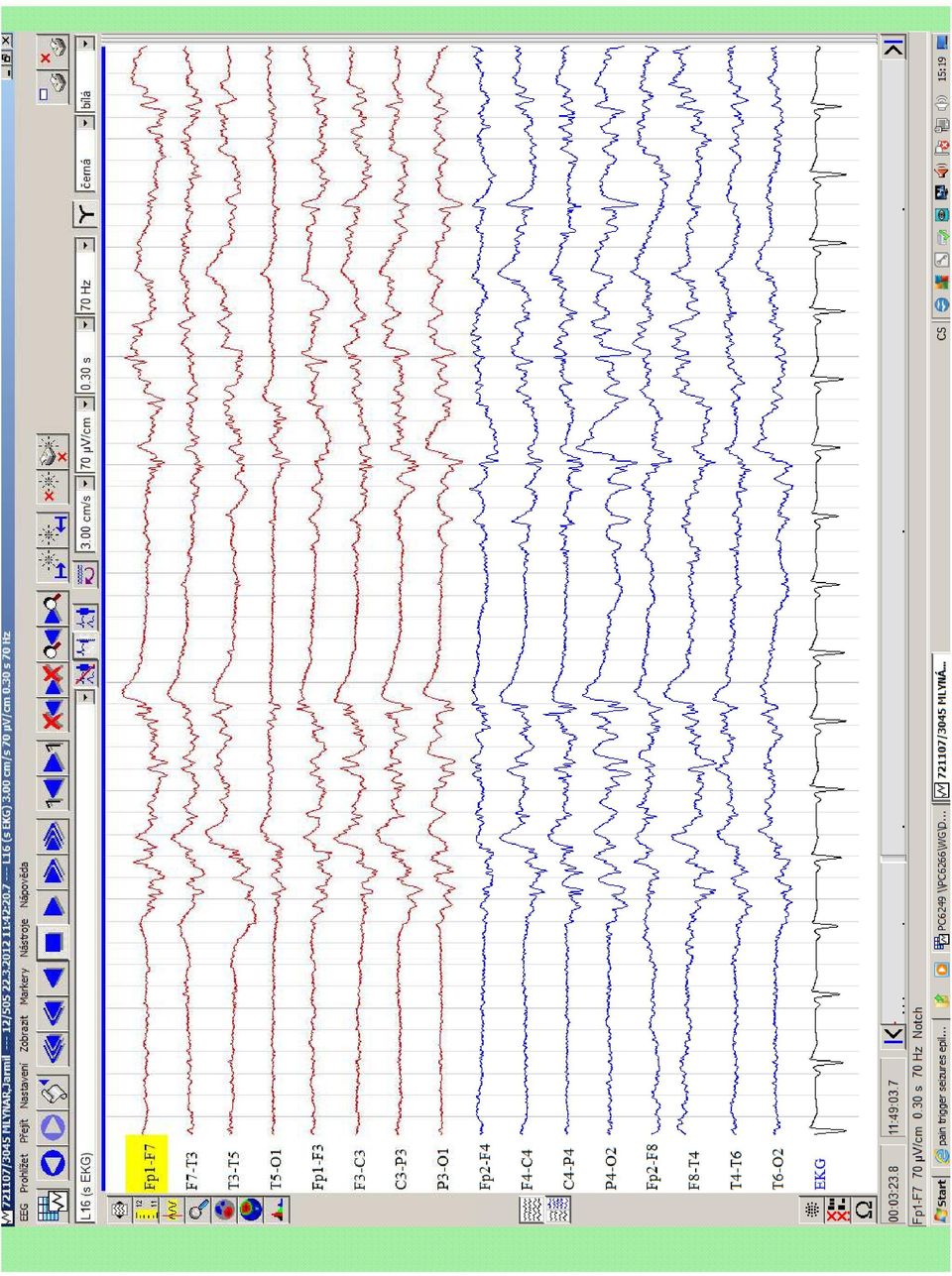This screenshot has height=1276, width=952.
Task: Click the EEG grid waveform toolbar icon
Action: click(53, 1204)
